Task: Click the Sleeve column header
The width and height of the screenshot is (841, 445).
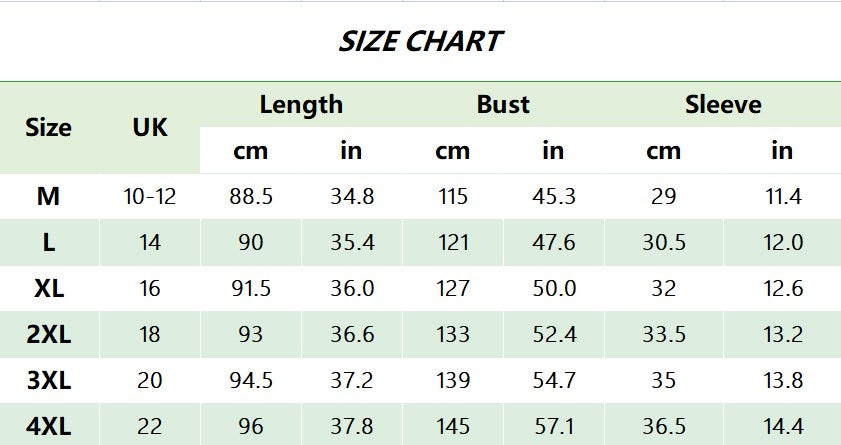Action: coord(723,104)
